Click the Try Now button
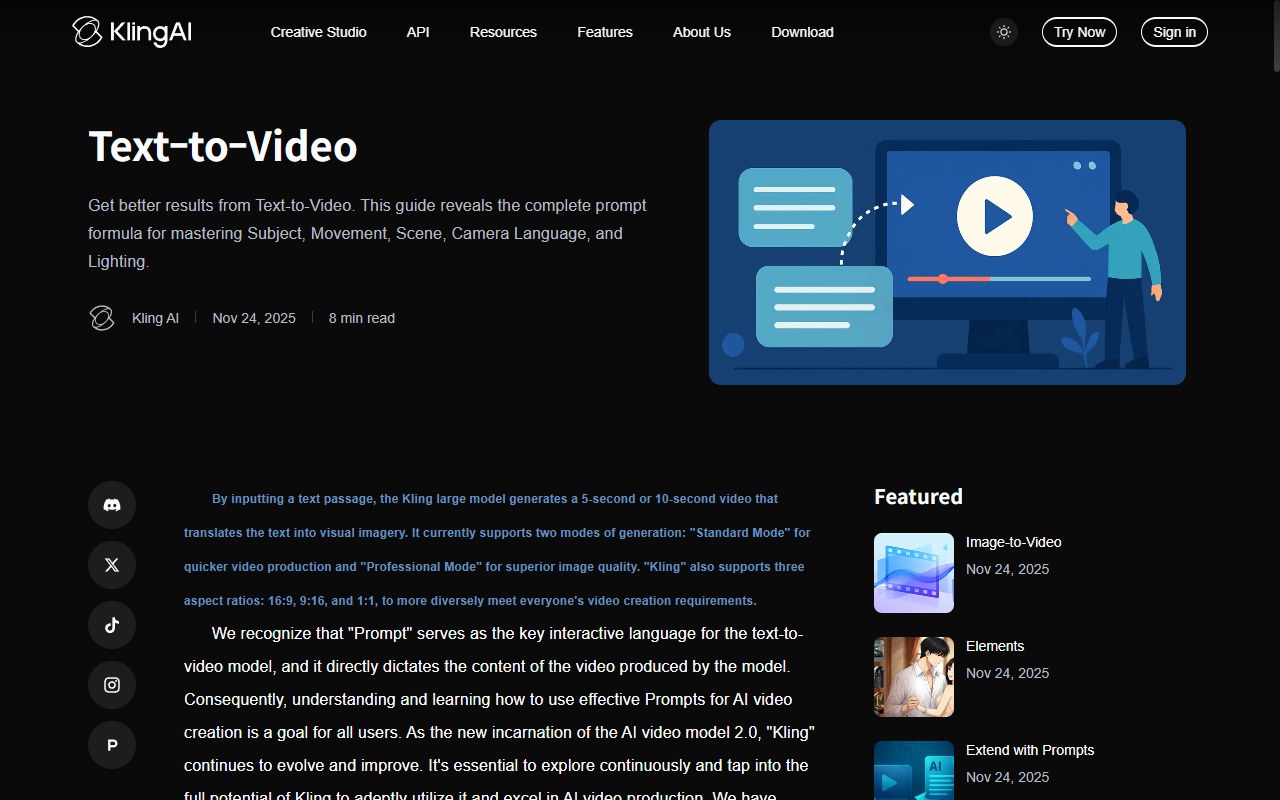The height and width of the screenshot is (800, 1280). 1079,32
